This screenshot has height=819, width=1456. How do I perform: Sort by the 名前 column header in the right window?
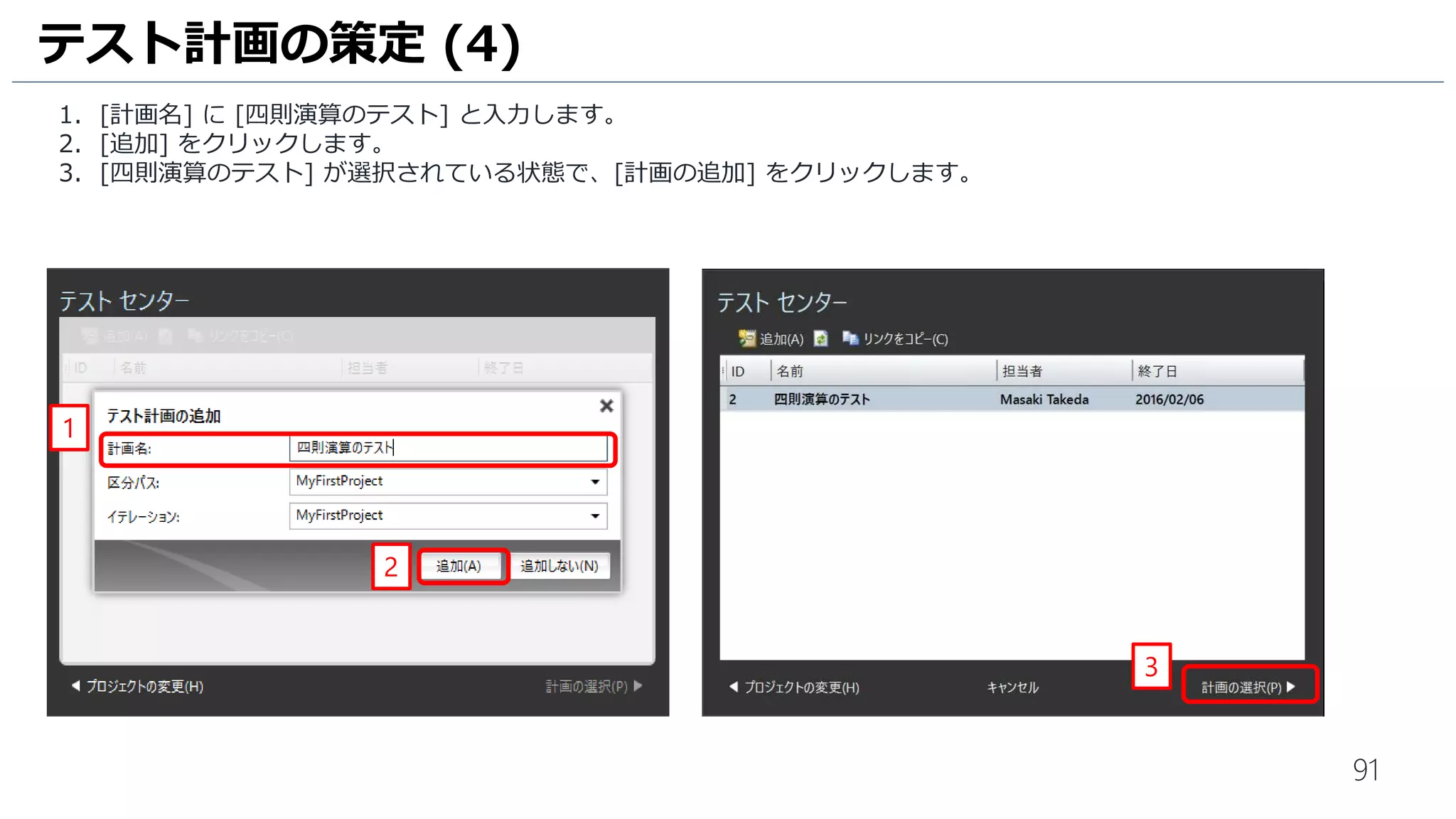coord(884,371)
